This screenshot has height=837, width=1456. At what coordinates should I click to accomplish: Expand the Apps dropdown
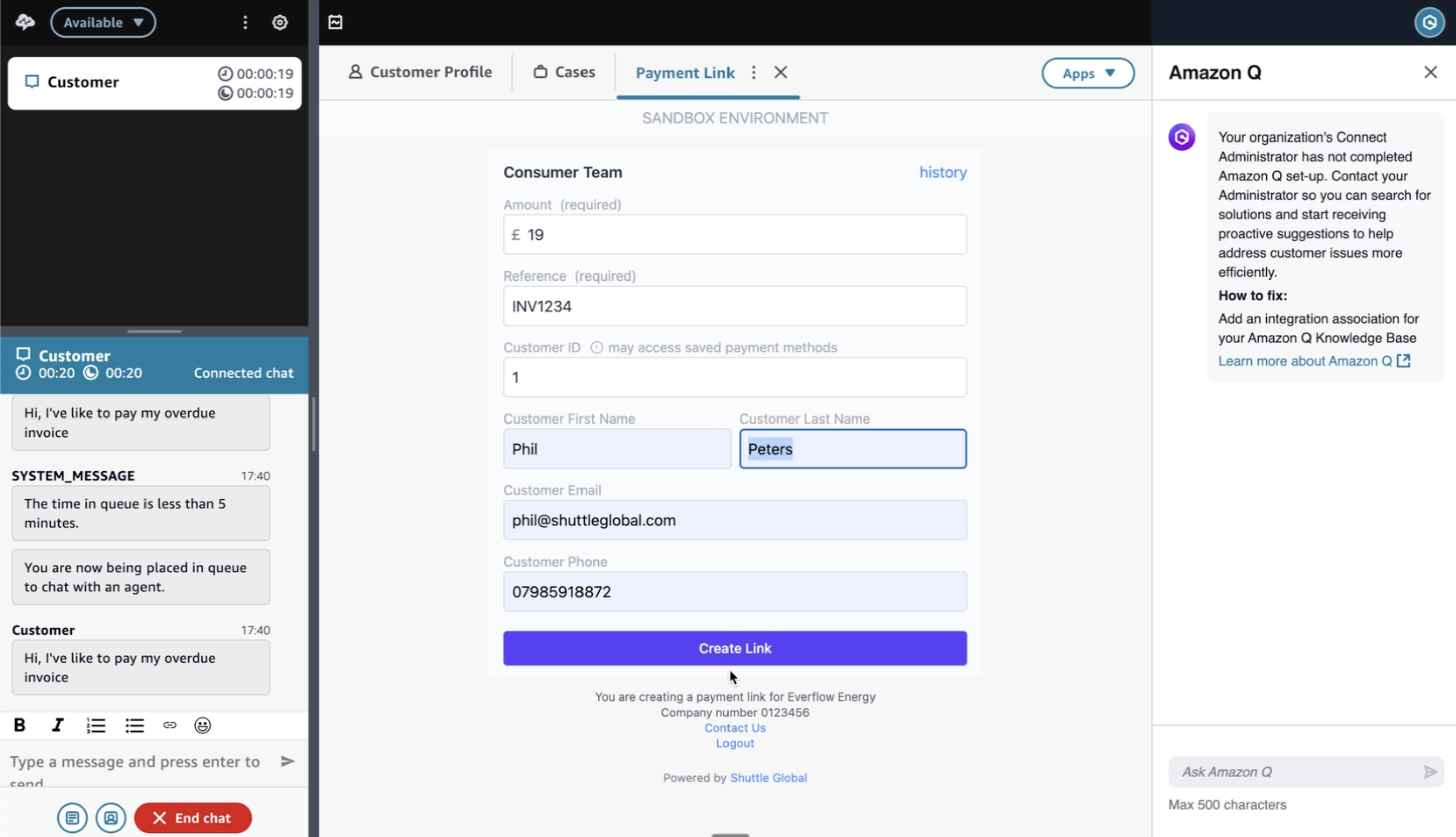[1088, 73]
